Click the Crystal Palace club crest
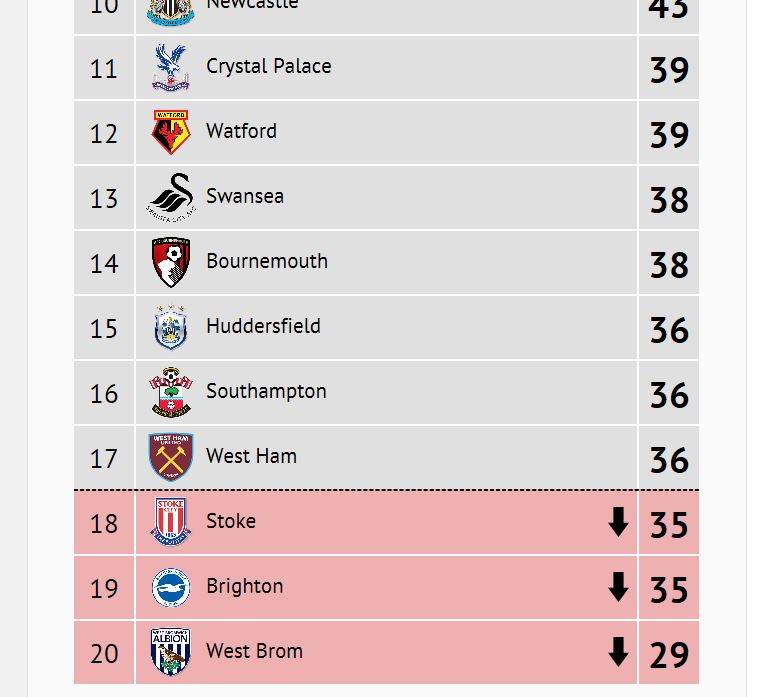Screen dimensions: 757x697 click(170, 68)
